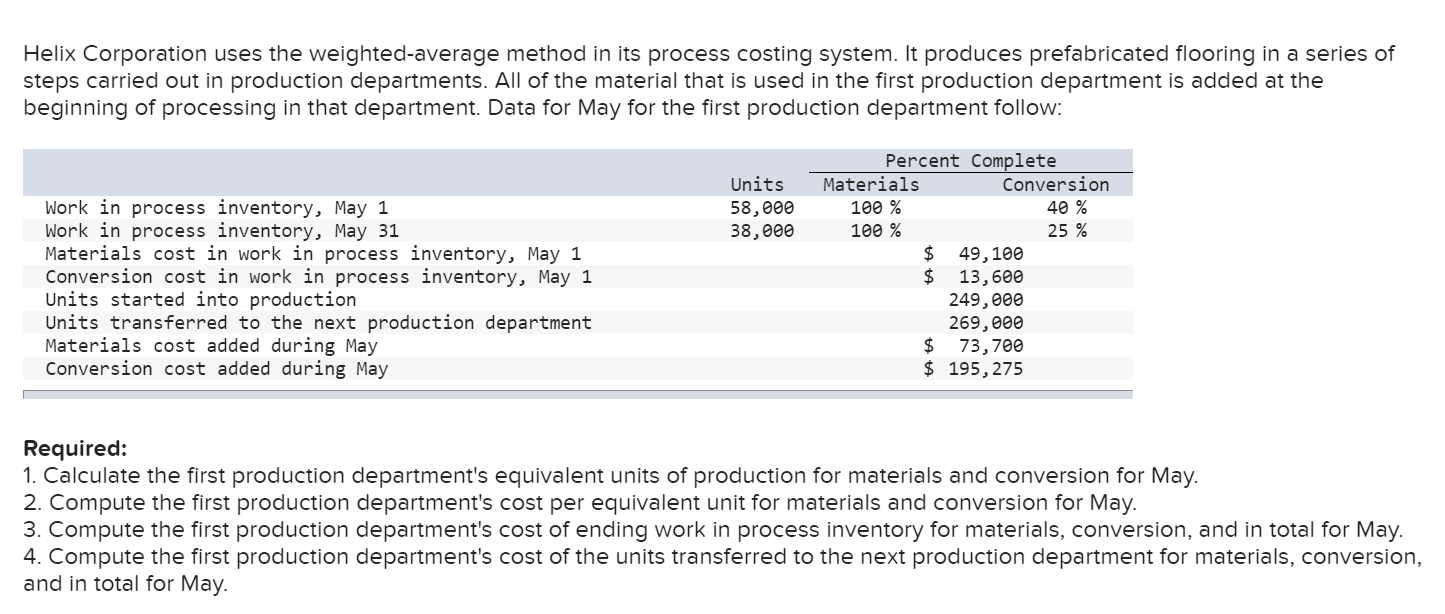Click the 'Helix Corporation' intro paragraph
This screenshot has width=1445, height=614.
pos(708,81)
